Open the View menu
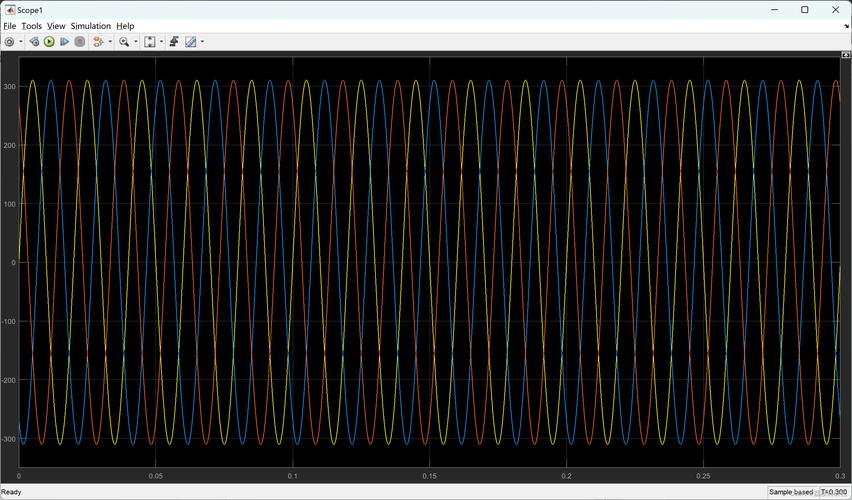This screenshot has width=852, height=500. (x=56, y=26)
